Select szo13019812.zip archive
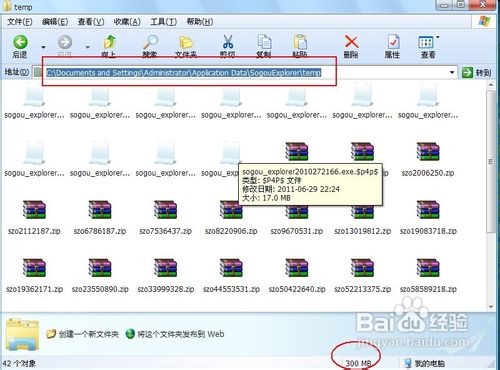Viewport: 500px width, 370px height. pyautogui.click(x=362, y=217)
